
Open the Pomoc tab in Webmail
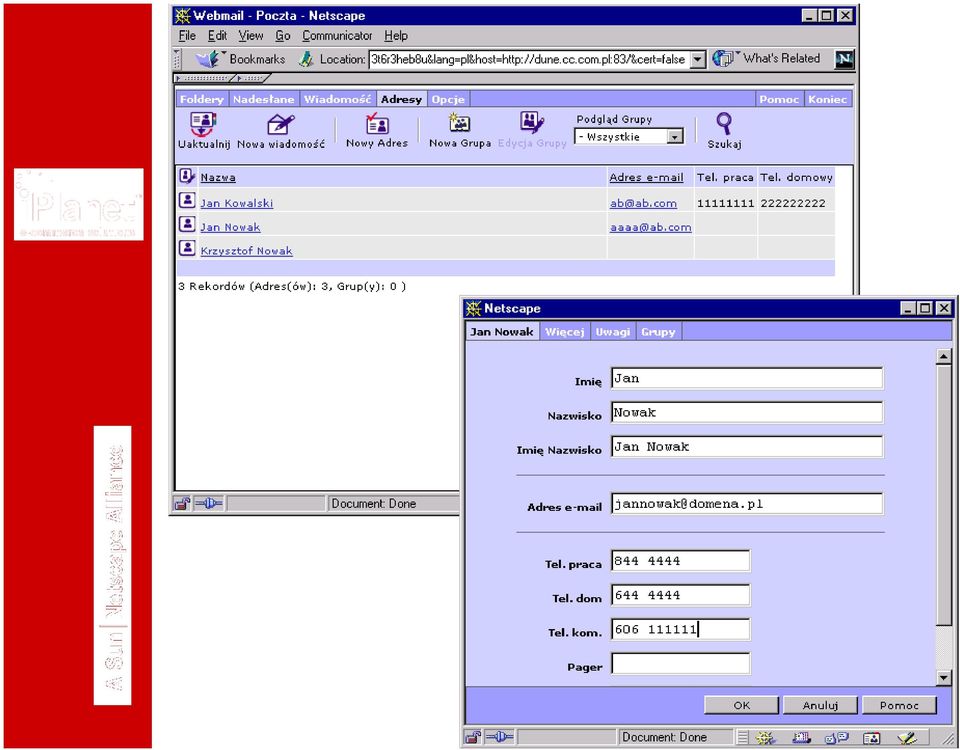coord(779,99)
